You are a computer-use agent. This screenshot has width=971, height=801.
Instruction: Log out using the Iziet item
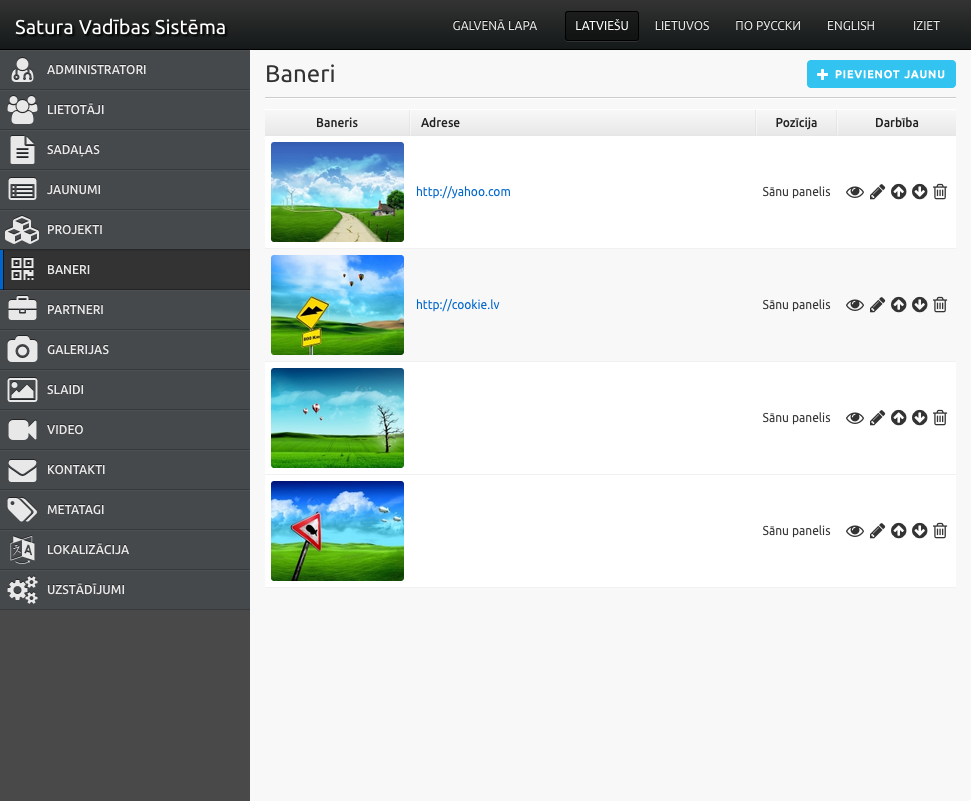pyautogui.click(x=926, y=26)
